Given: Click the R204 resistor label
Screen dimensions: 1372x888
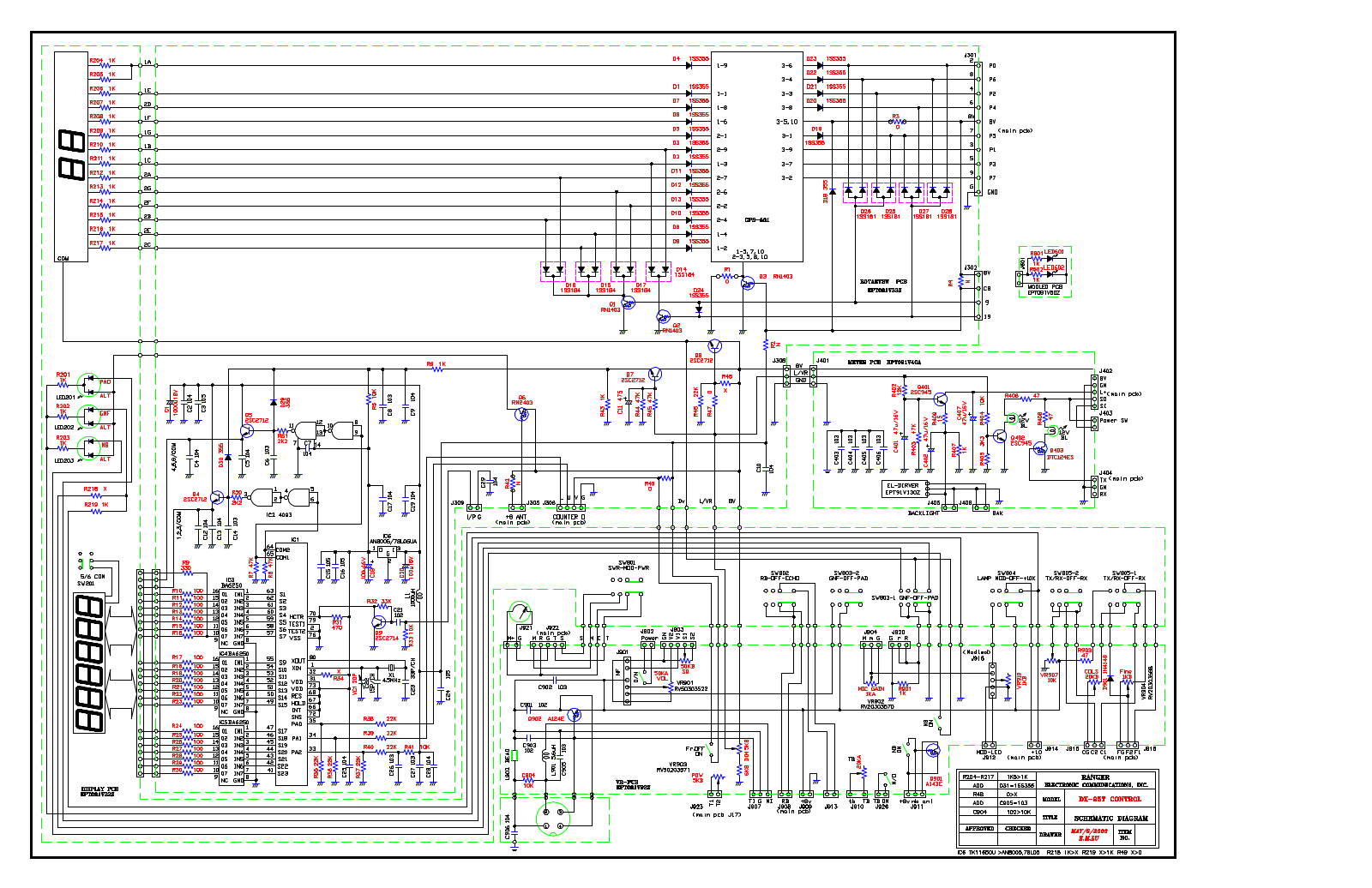Looking at the screenshot, I should coord(96,61).
